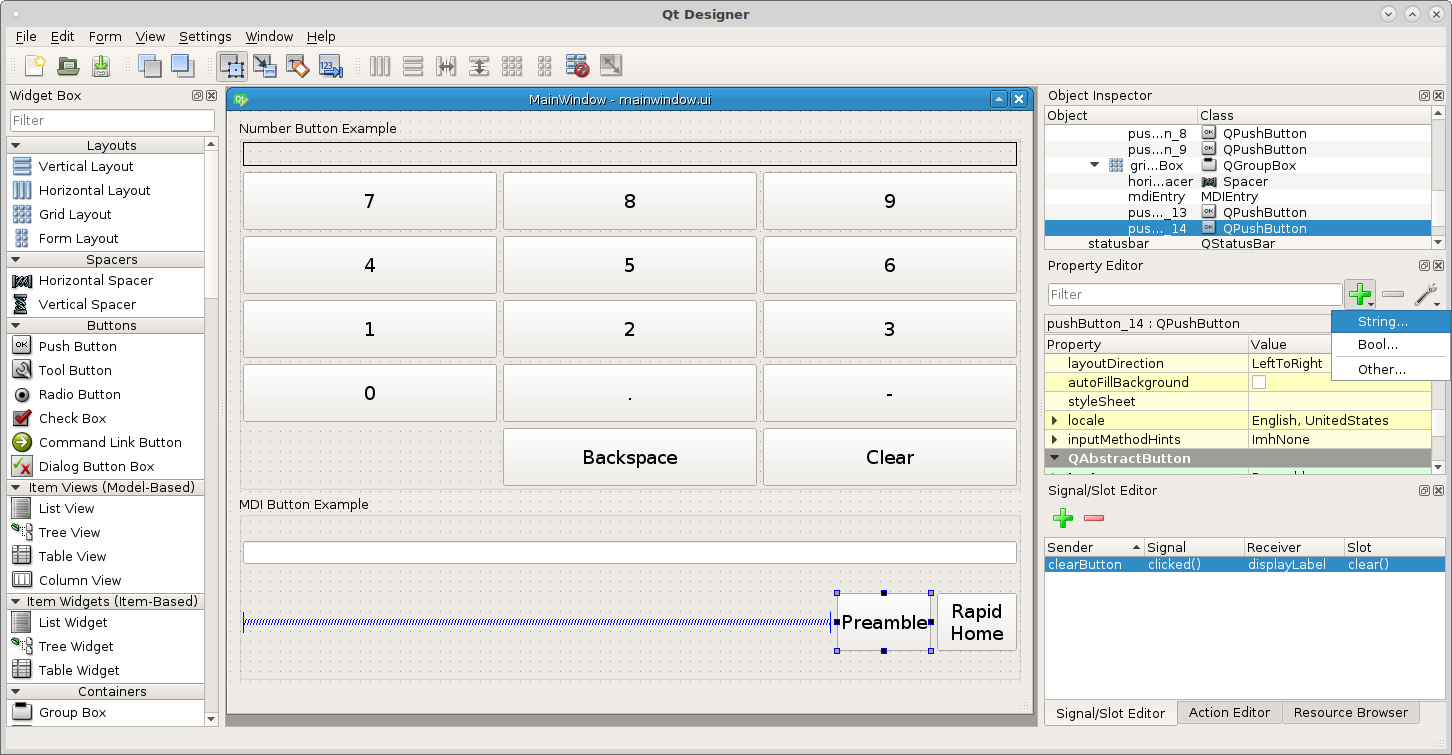Float the Widget Box panel

pyautogui.click(x=197, y=96)
